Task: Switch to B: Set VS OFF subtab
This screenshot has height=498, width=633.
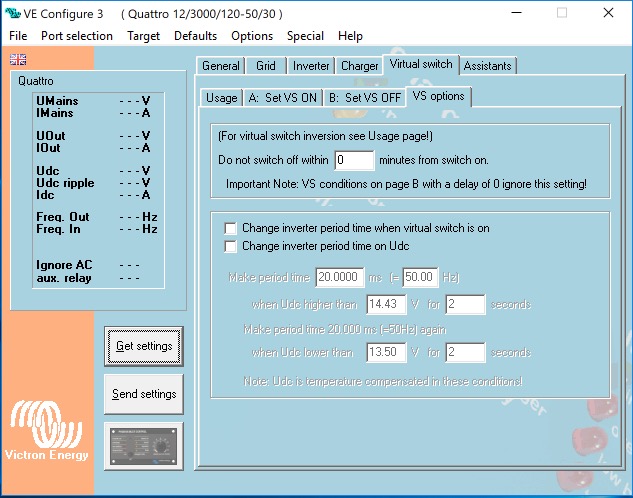Action: 364,98
